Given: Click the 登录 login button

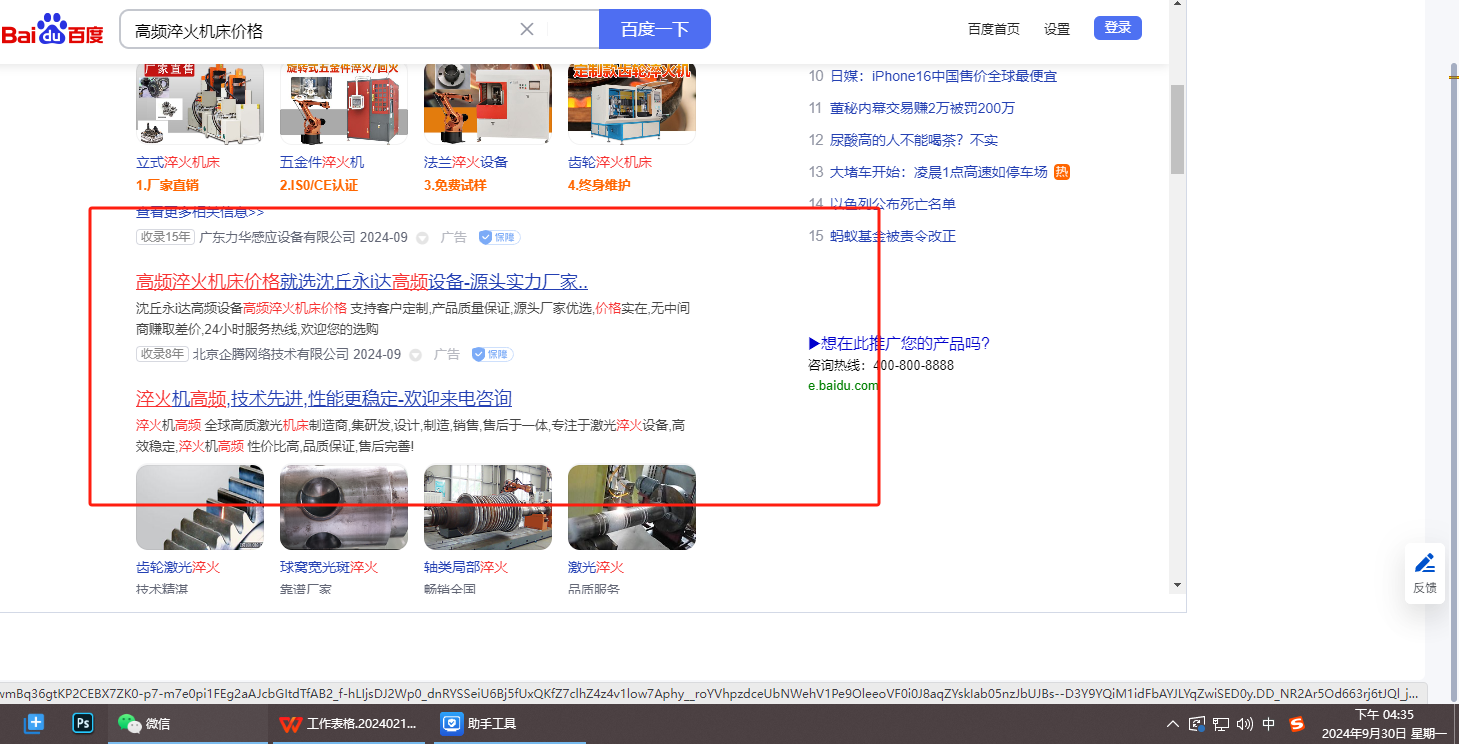Looking at the screenshot, I should pyautogui.click(x=1118, y=28).
